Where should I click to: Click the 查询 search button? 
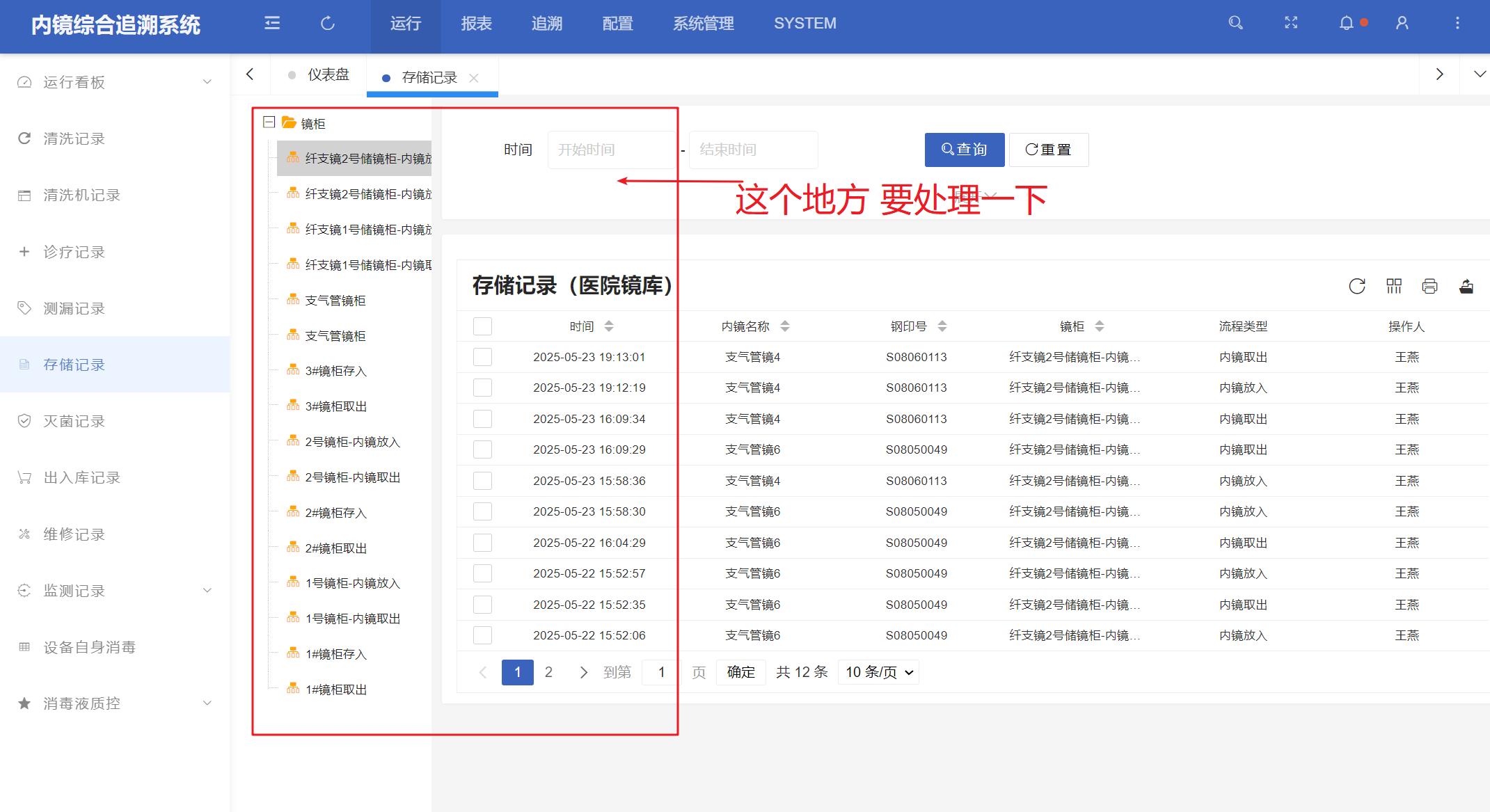[965, 150]
